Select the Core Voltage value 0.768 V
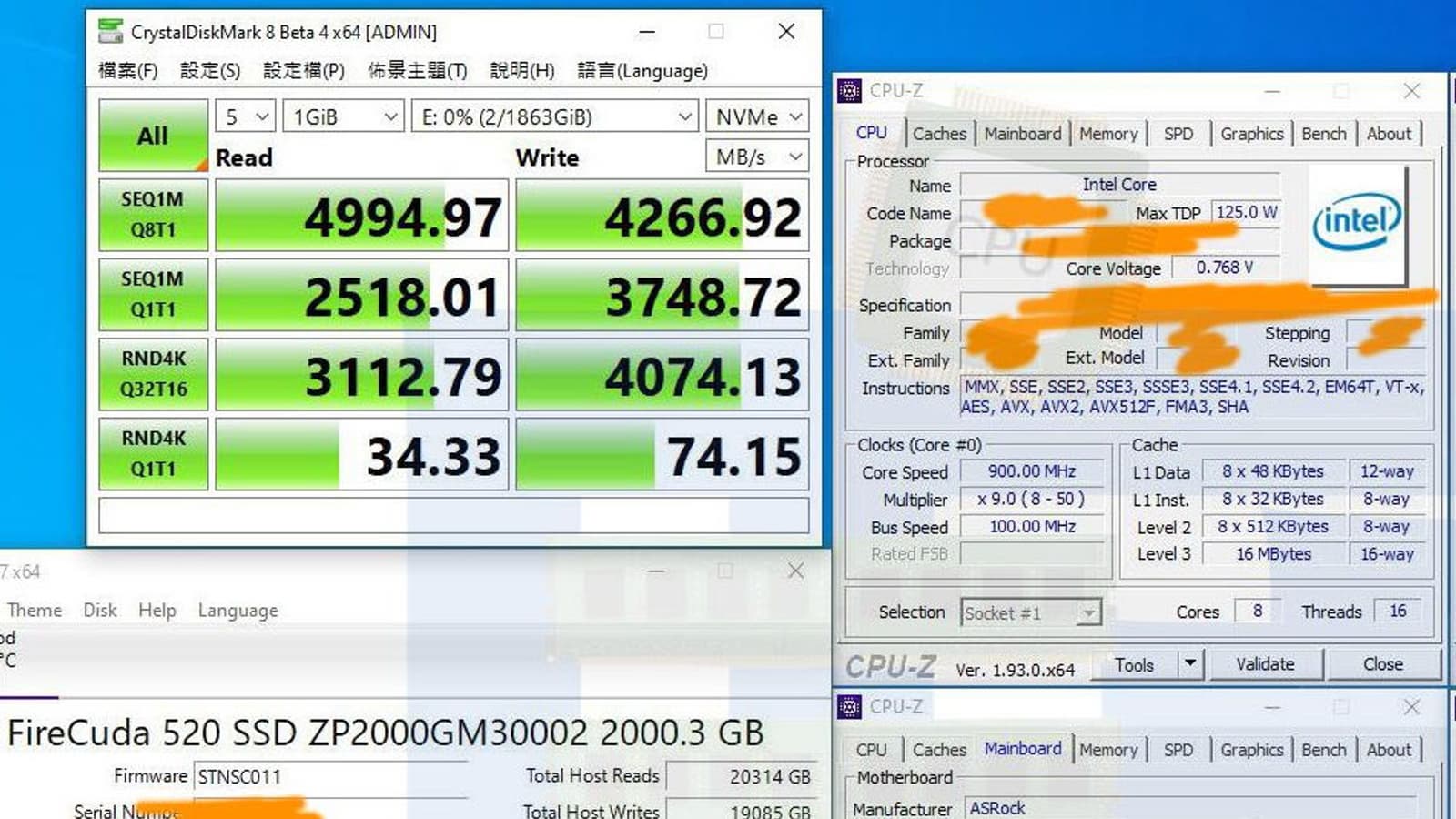This screenshot has width=1456, height=819. click(1225, 268)
